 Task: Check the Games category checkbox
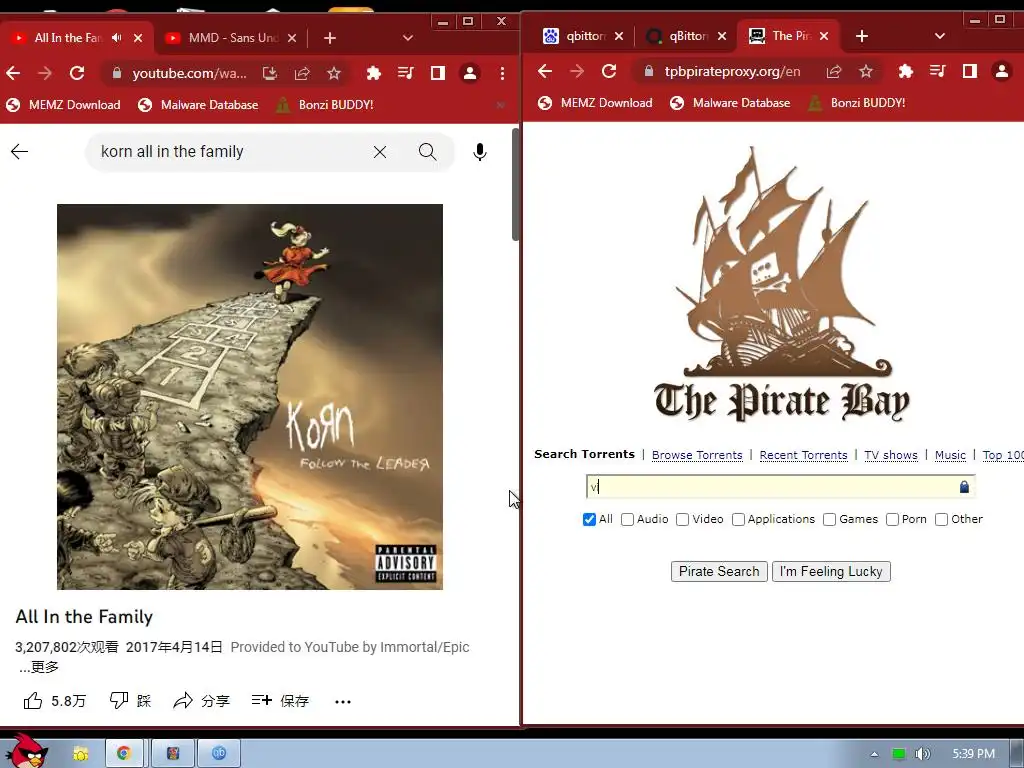coord(829,519)
